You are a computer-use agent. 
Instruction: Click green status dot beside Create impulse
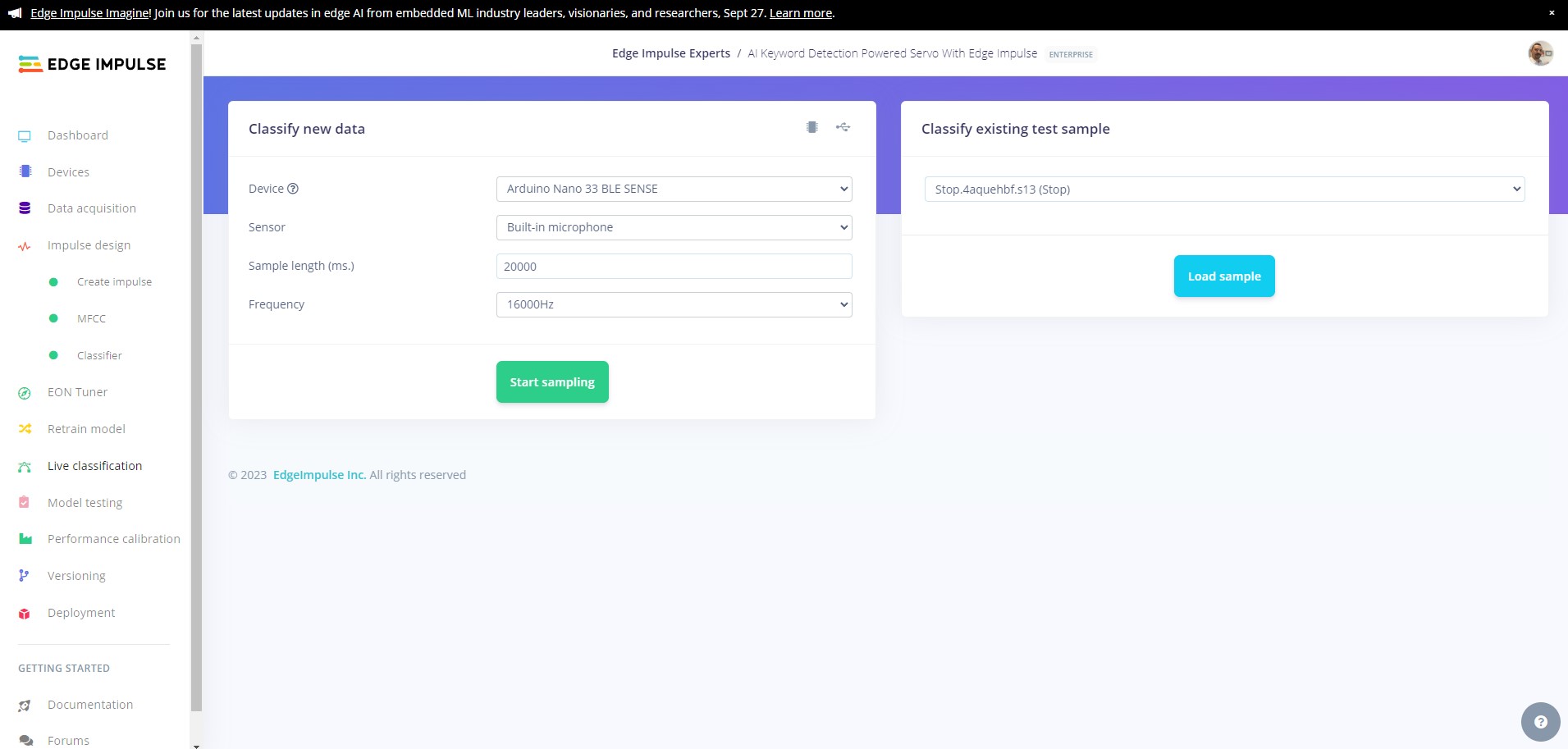click(53, 282)
